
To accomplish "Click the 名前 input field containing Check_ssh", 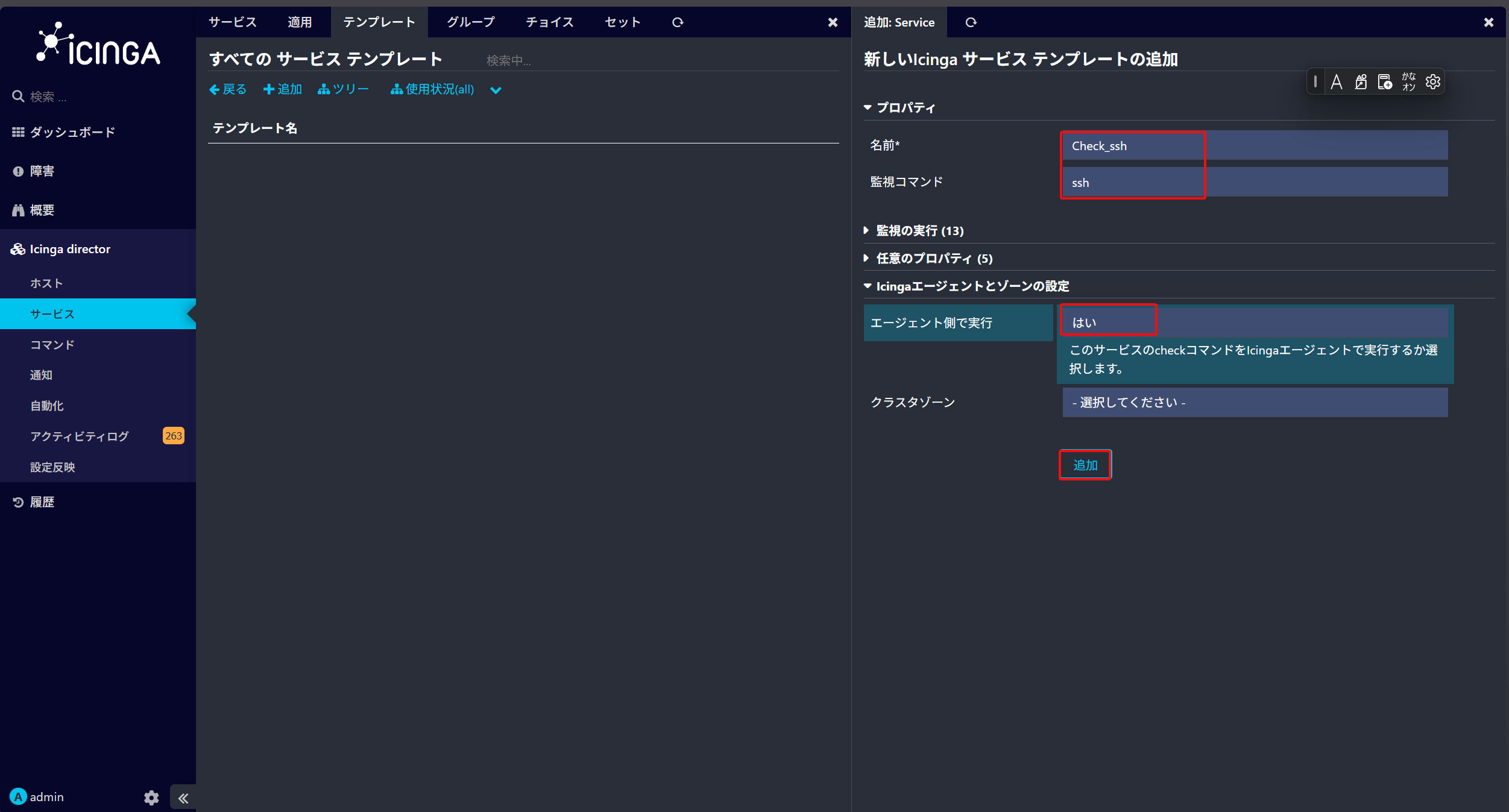I will pyautogui.click(x=1255, y=145).
